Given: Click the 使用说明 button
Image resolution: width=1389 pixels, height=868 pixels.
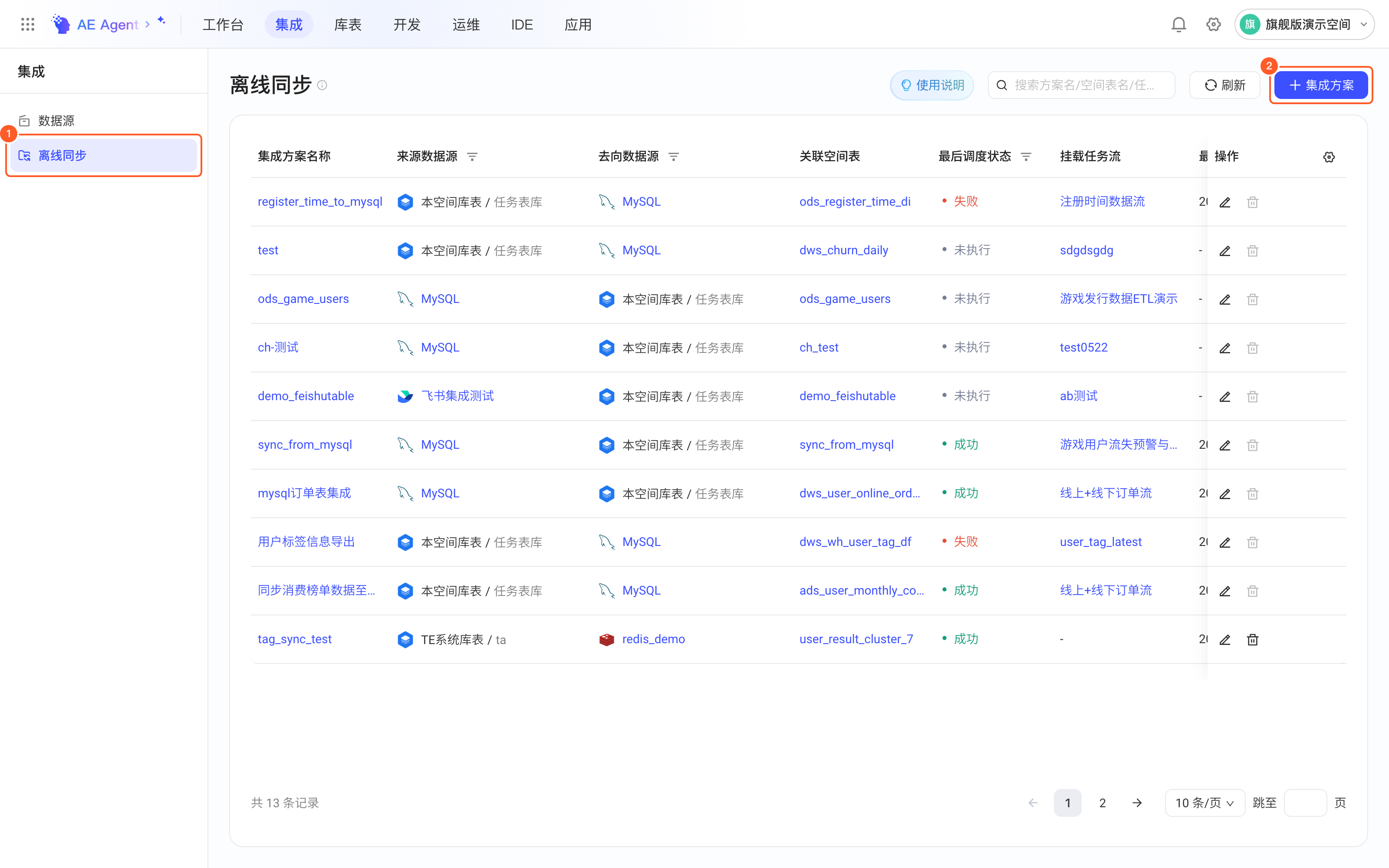Looking at the screenshot, I should tap(931, 85).
